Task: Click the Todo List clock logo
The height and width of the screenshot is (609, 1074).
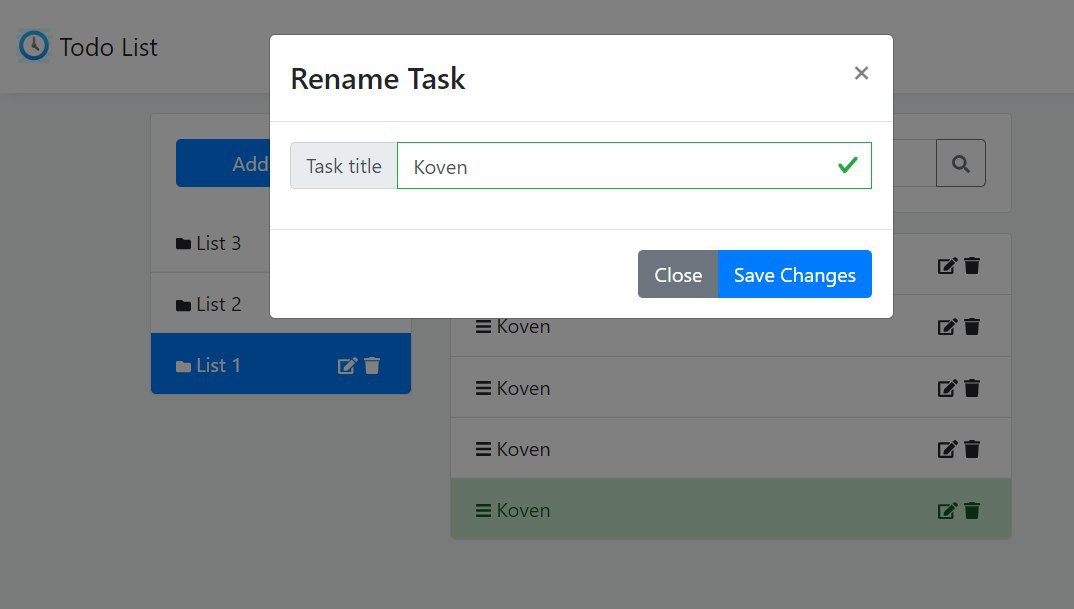Action: (x=34, y=46)
